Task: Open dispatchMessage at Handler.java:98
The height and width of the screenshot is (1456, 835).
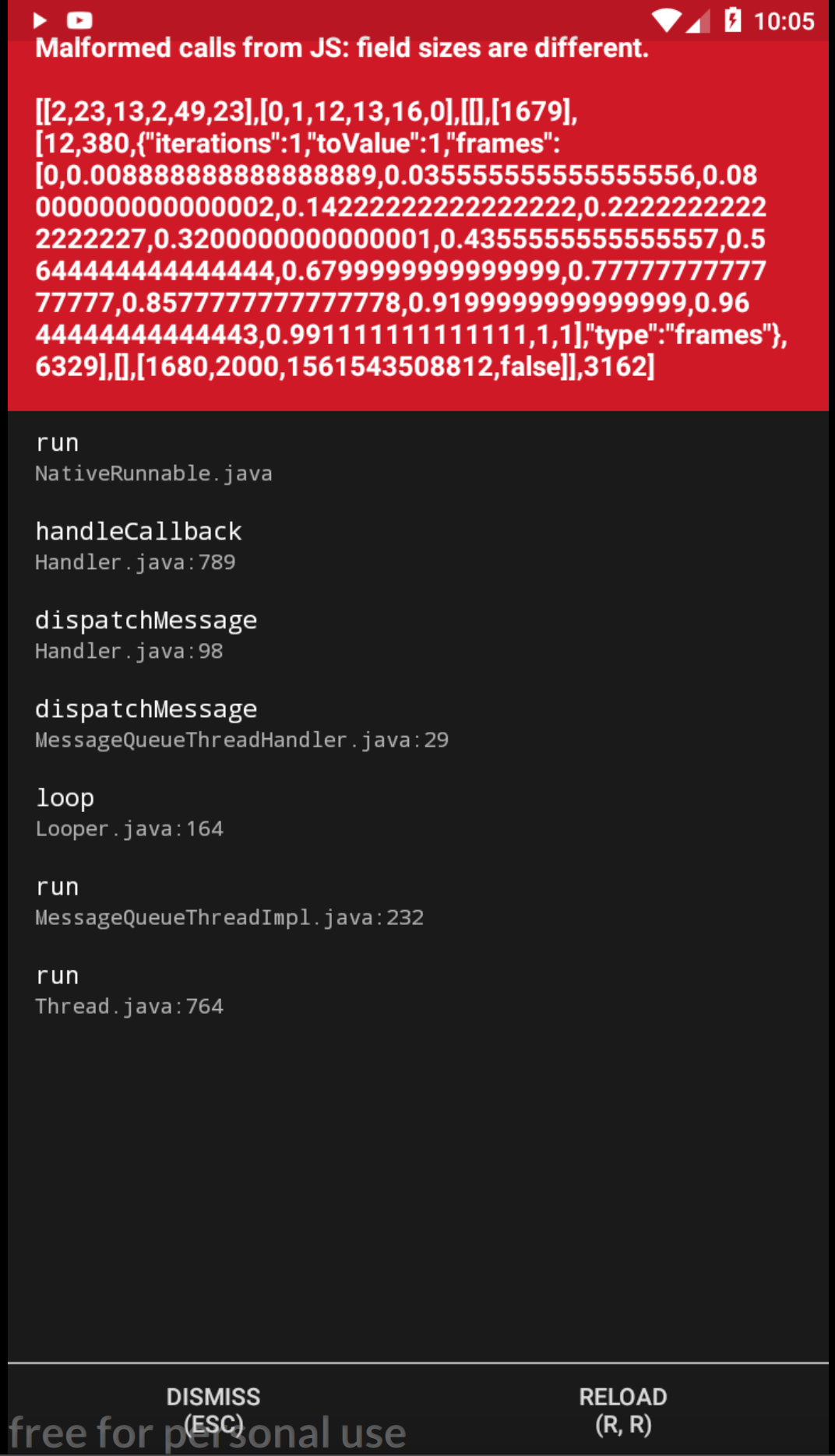Action: pos(146,635)
